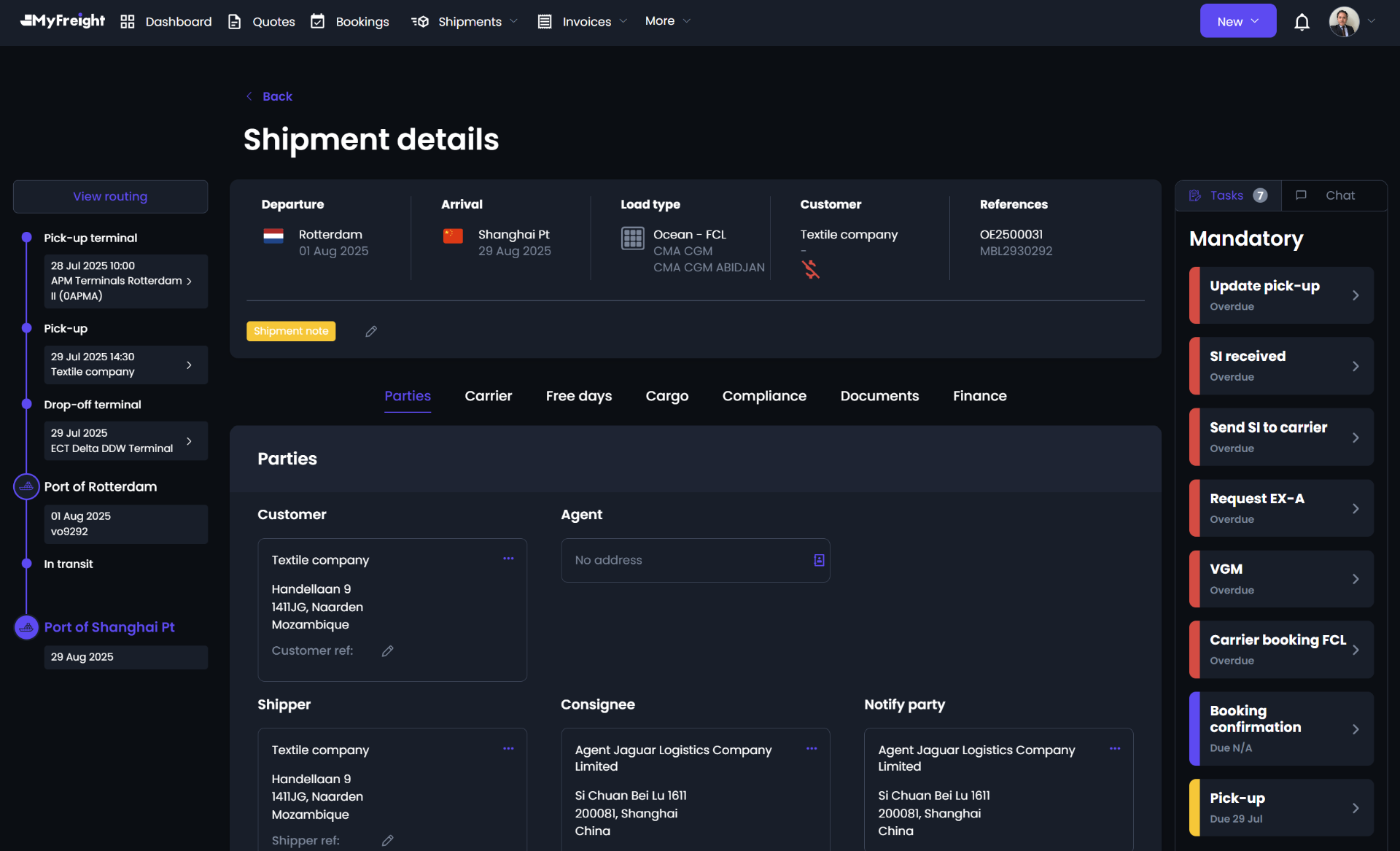Select the Shipments icon in the navbar
Screen dimensions: 1400x851
click(421, 22)
